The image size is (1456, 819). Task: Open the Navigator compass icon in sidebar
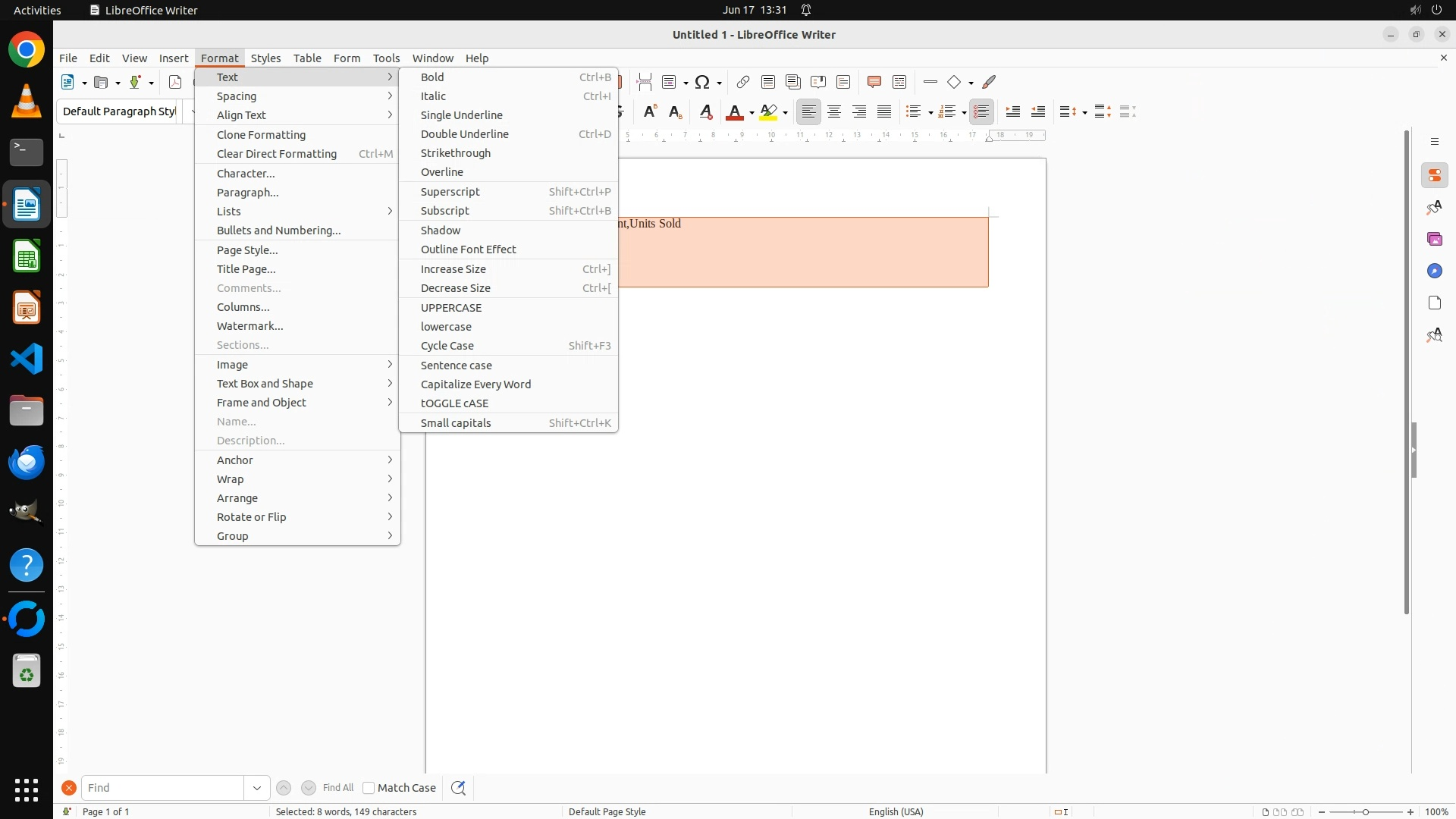[x=1434, y=271]
